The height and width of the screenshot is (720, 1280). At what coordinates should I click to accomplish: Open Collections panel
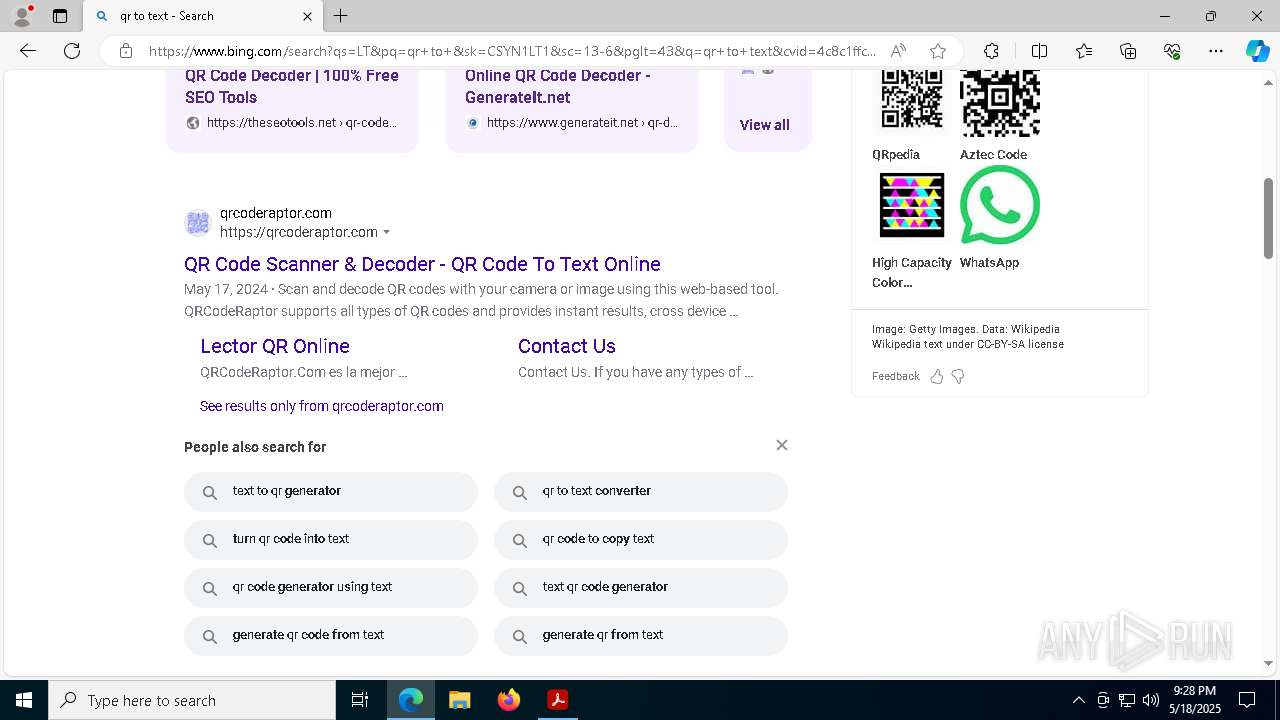click(x=1128, y=51)
